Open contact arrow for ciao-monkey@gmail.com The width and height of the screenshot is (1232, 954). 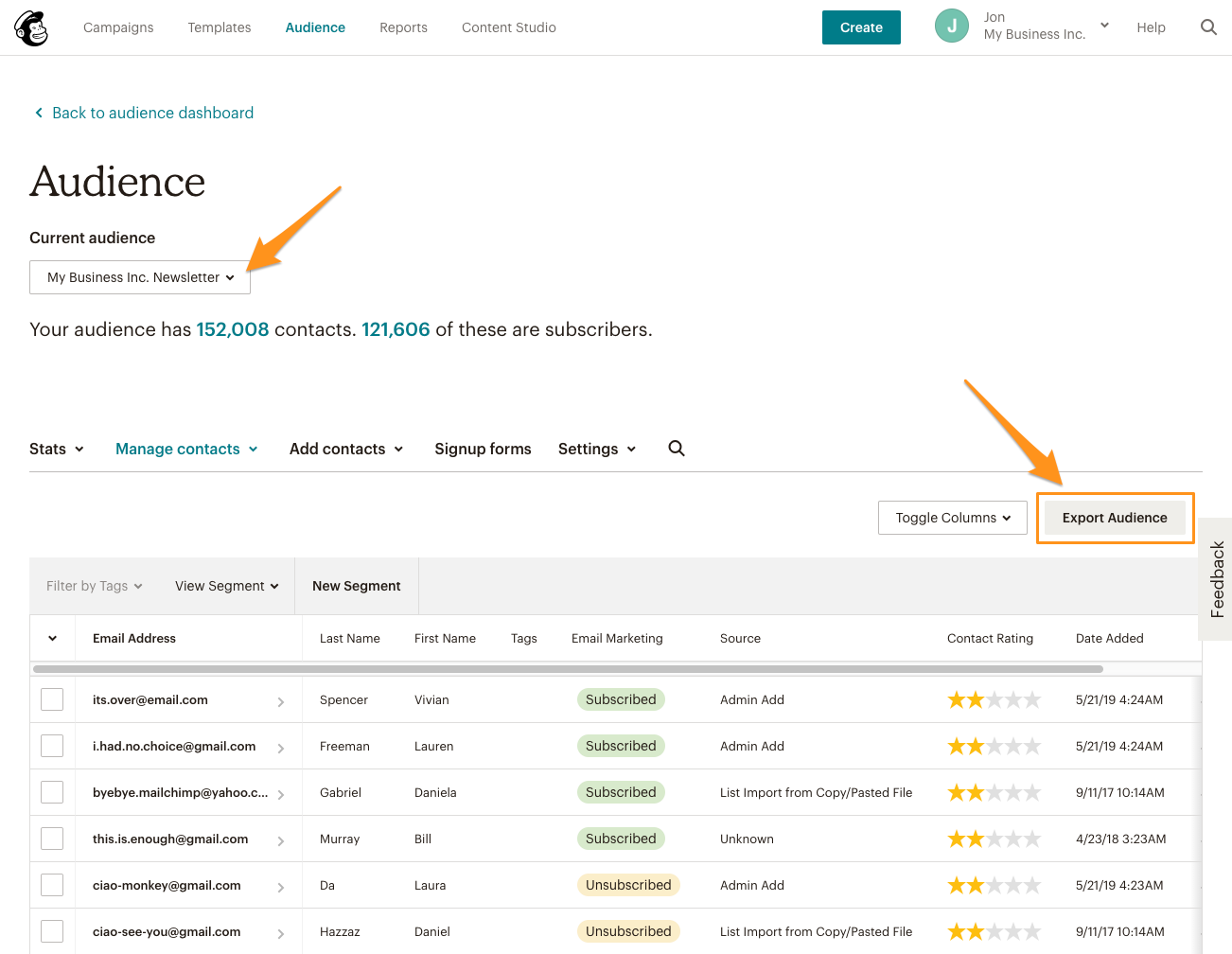click(281, 887)
